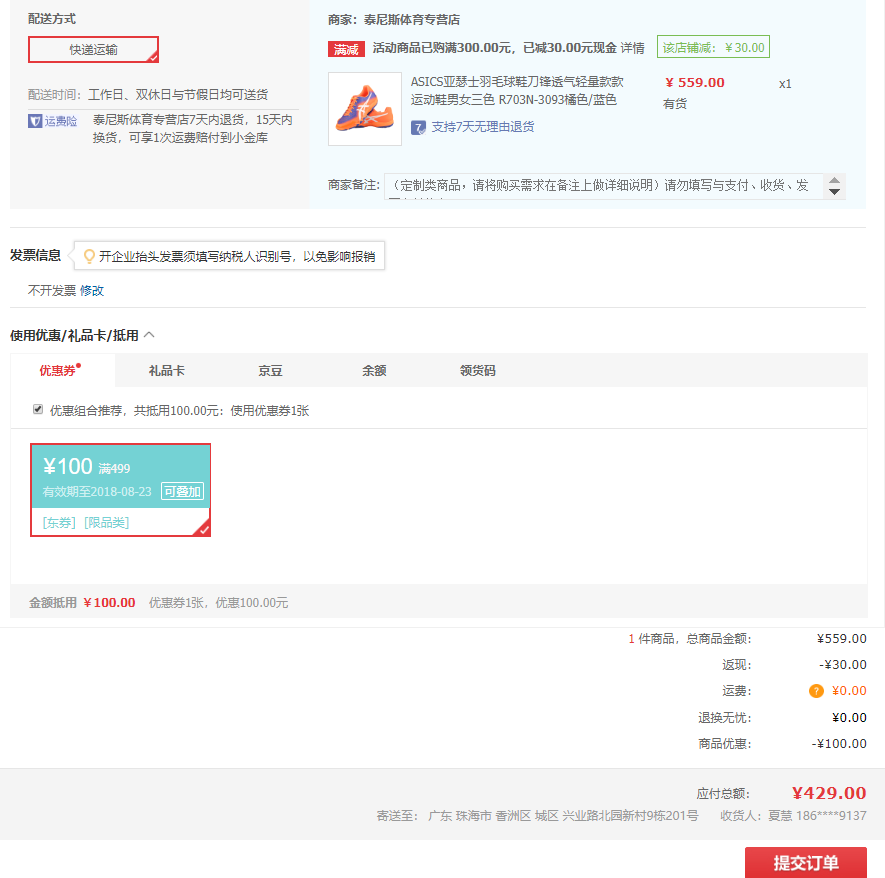Switch to the 礼品卡 tab
The image size is (885, 878).
[167, 371]
